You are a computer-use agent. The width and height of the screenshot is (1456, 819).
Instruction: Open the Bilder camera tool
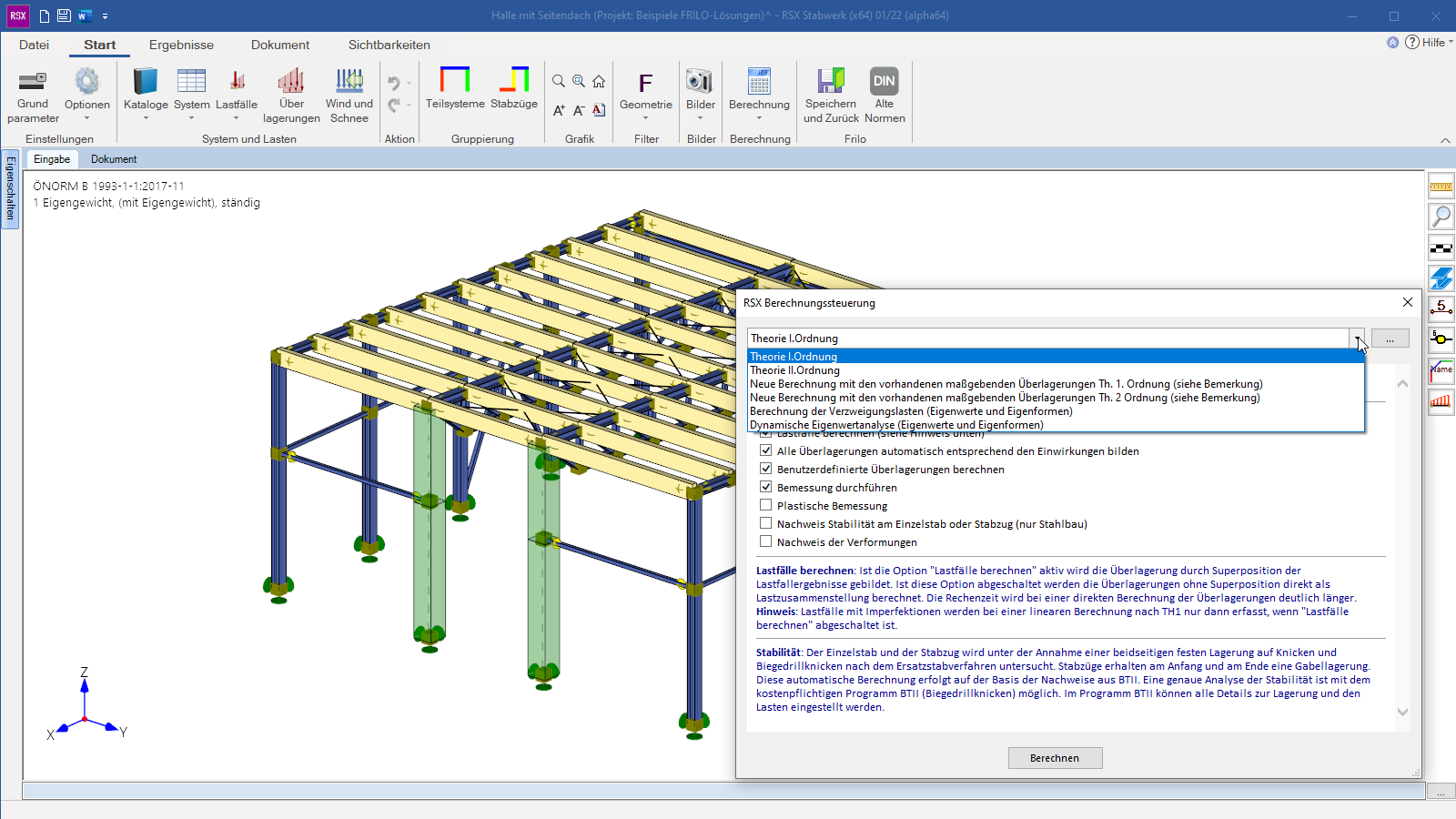coord(701,95)
